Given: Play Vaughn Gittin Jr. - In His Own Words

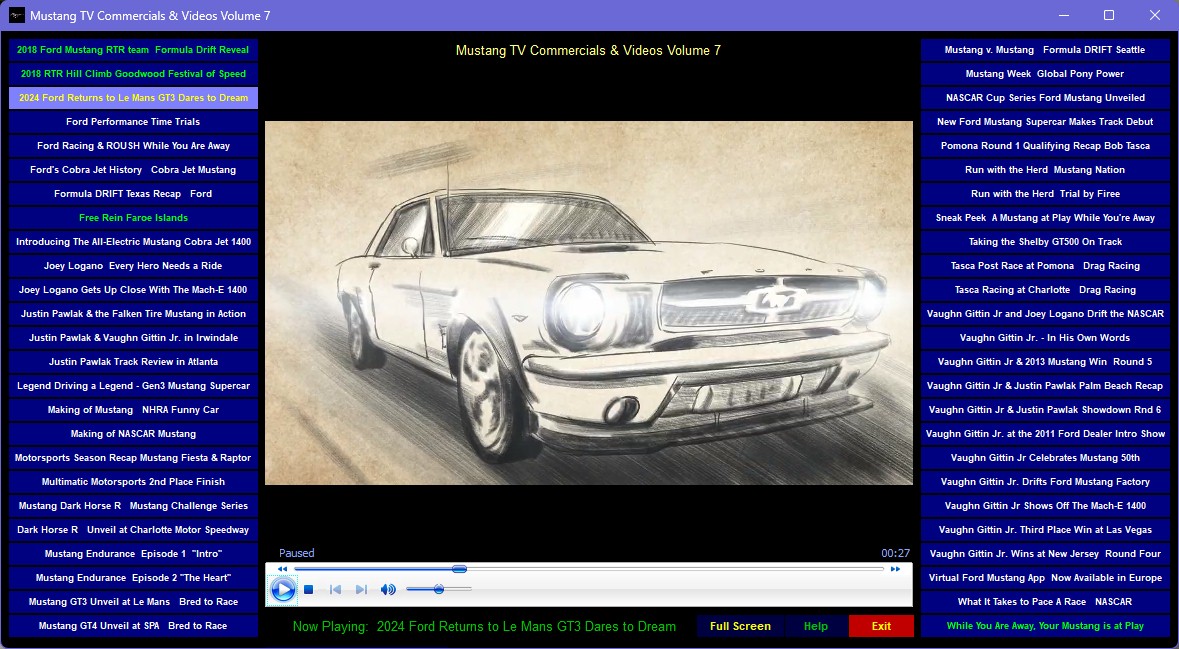Looking at the screenshot, I should coord(1045,338).
